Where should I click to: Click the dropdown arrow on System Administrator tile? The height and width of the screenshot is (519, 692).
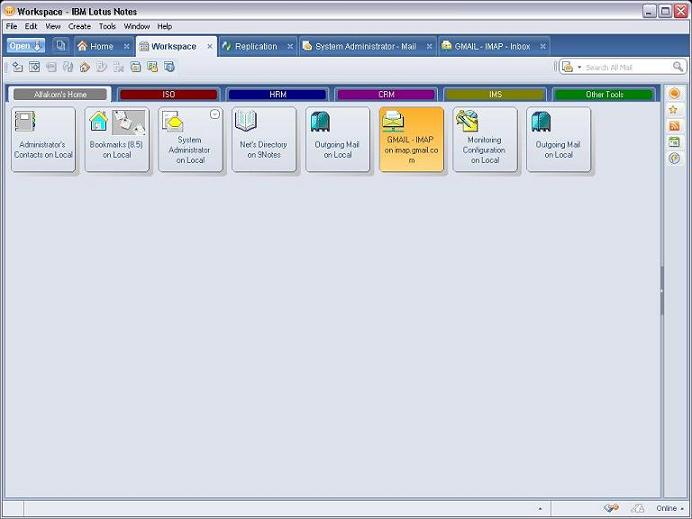coord(215,114)
